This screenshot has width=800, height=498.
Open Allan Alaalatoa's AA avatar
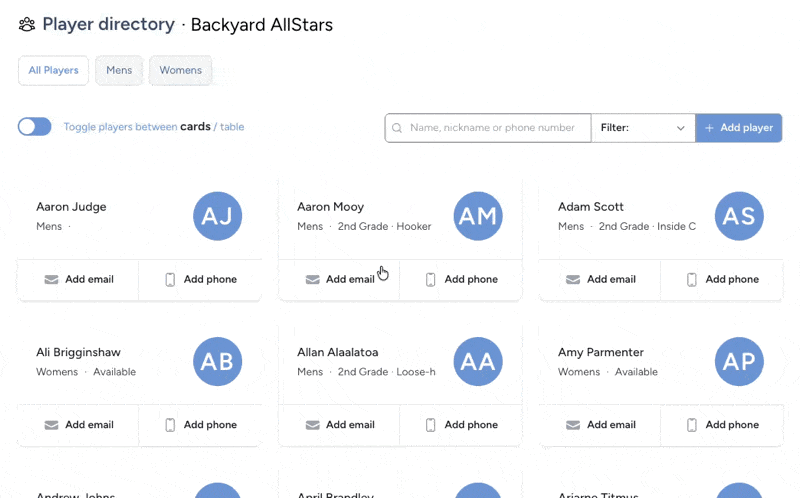pyautogui.click(x=478, y=361)
